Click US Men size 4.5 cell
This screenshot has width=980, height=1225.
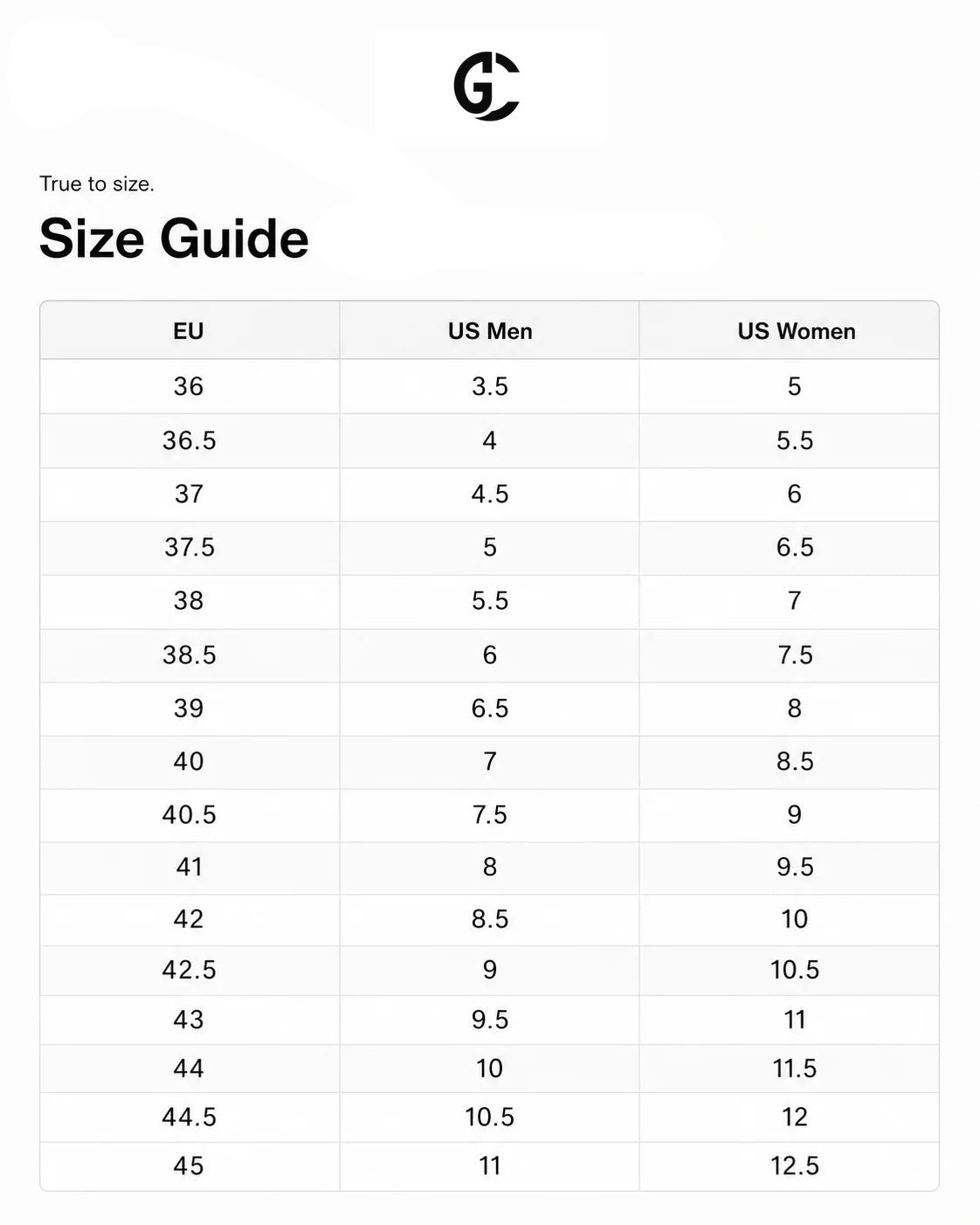(490, 494)
